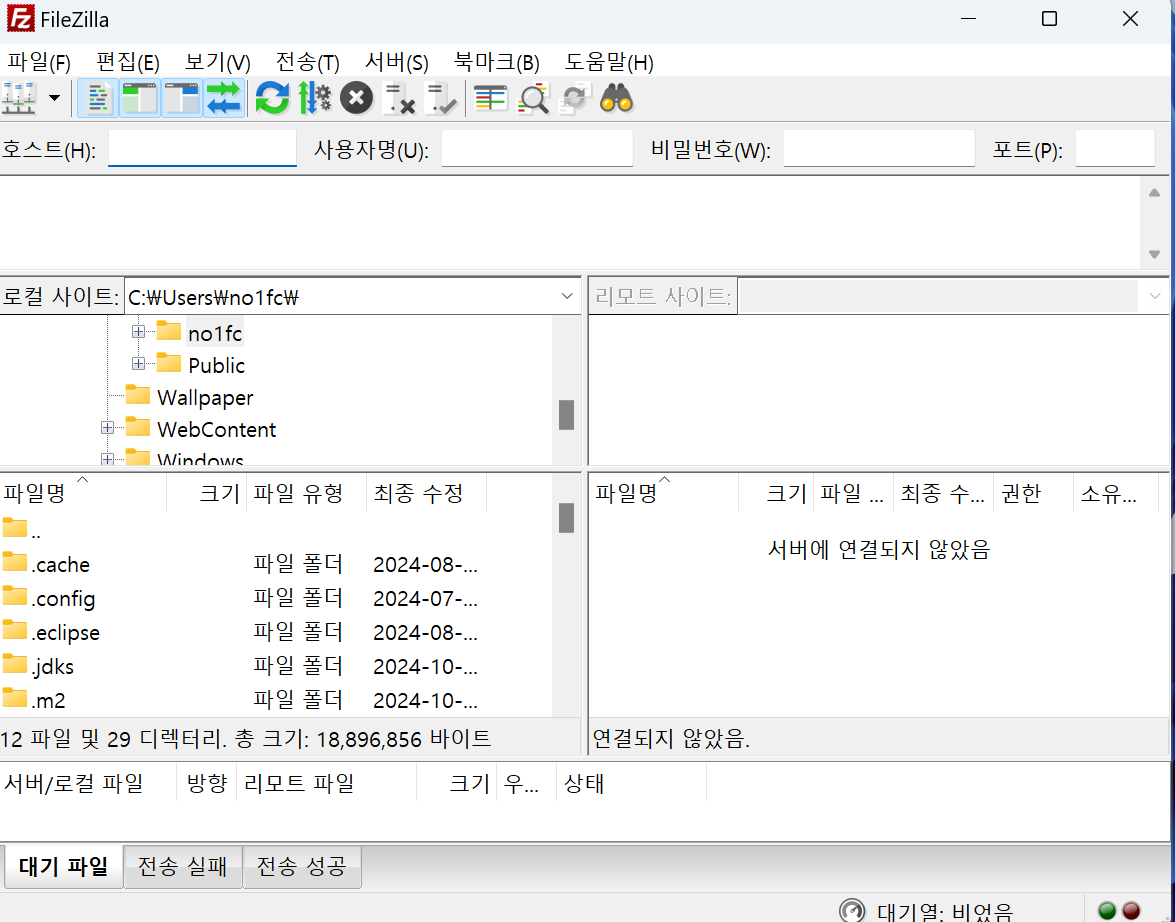Expand the no1fc tree folder

click(x=139, y=331)
